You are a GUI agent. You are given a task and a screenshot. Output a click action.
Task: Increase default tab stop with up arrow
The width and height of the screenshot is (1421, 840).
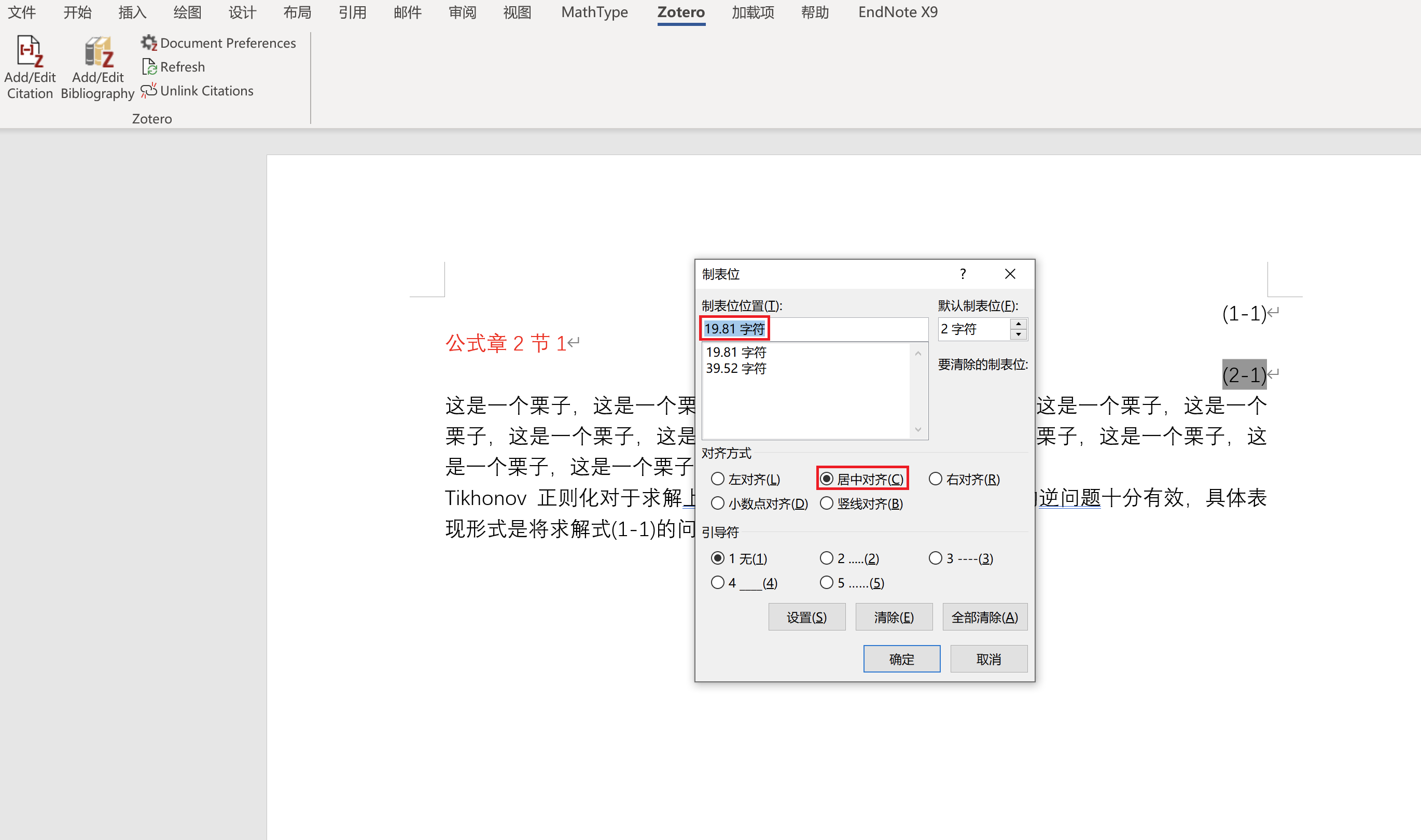pyautogui.click(x=1019, y=324)
